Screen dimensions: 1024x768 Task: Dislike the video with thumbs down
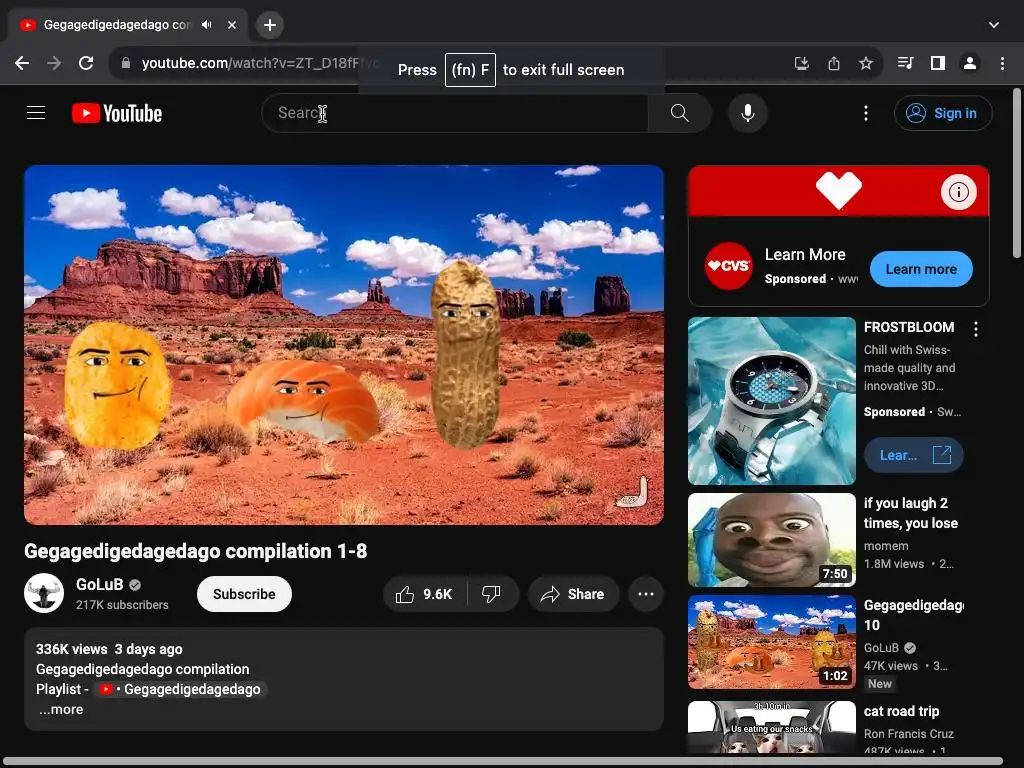click(x=492, y=594)
